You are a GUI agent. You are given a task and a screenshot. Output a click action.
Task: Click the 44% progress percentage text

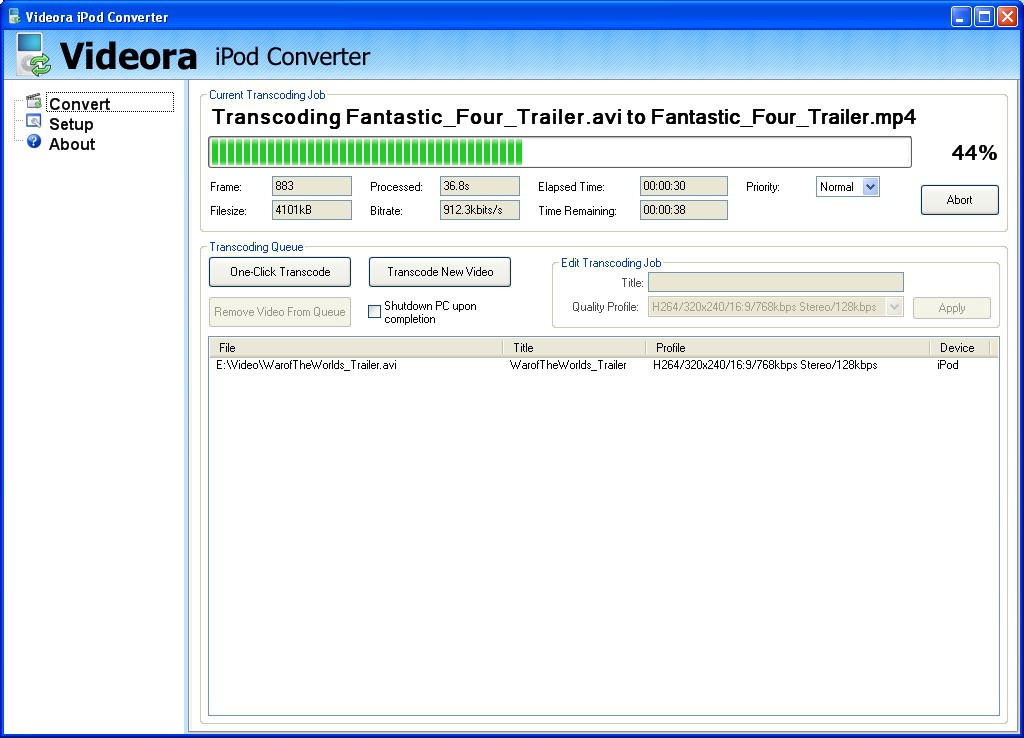tap(974, 153)
